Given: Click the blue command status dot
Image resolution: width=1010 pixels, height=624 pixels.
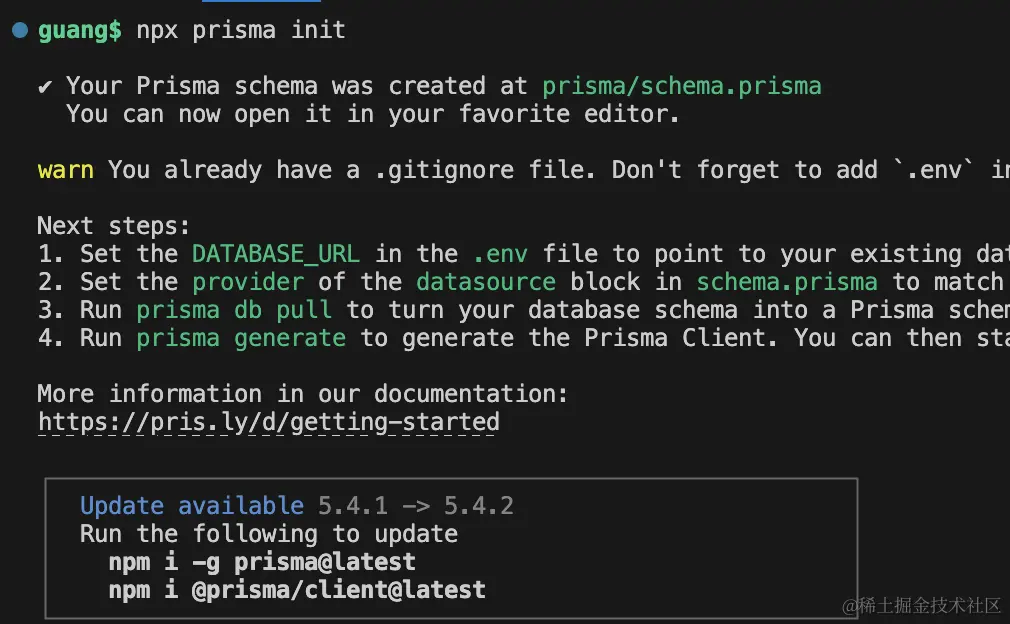Looking at the screenshot, I should [20, 30].
